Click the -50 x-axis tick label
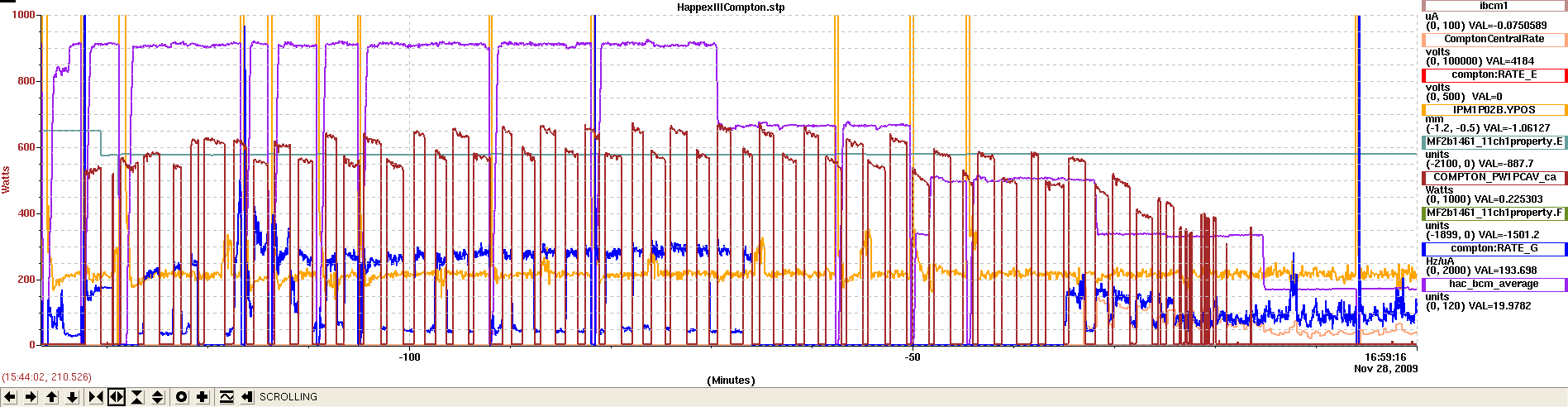 (x=912, y=357)
